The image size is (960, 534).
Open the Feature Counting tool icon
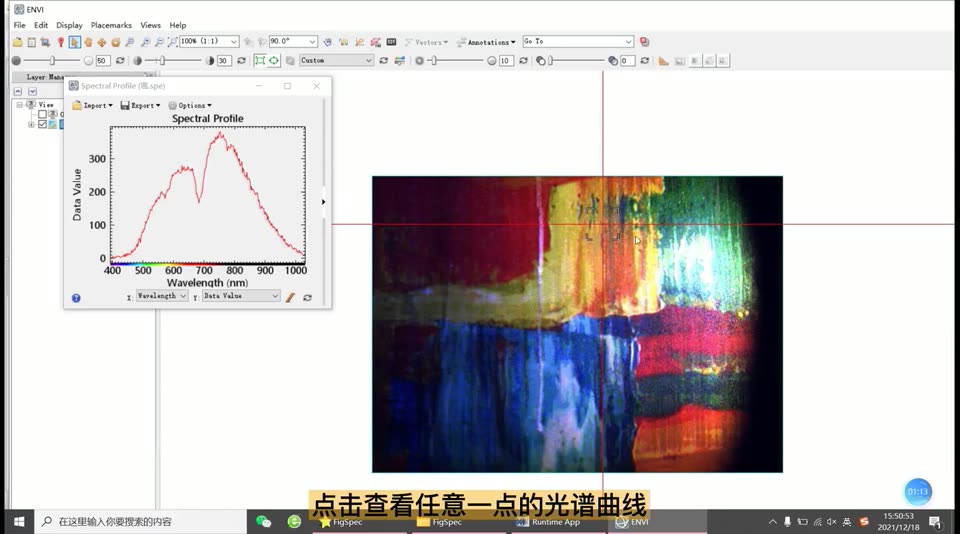click(x=391, y=42)
